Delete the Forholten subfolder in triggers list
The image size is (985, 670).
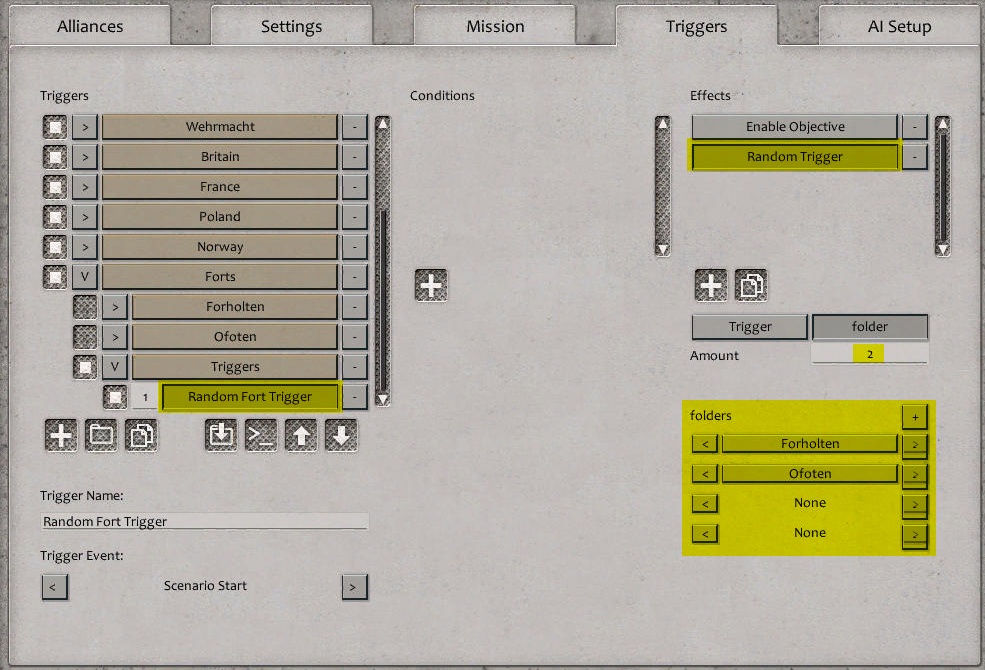click(355, 307)
